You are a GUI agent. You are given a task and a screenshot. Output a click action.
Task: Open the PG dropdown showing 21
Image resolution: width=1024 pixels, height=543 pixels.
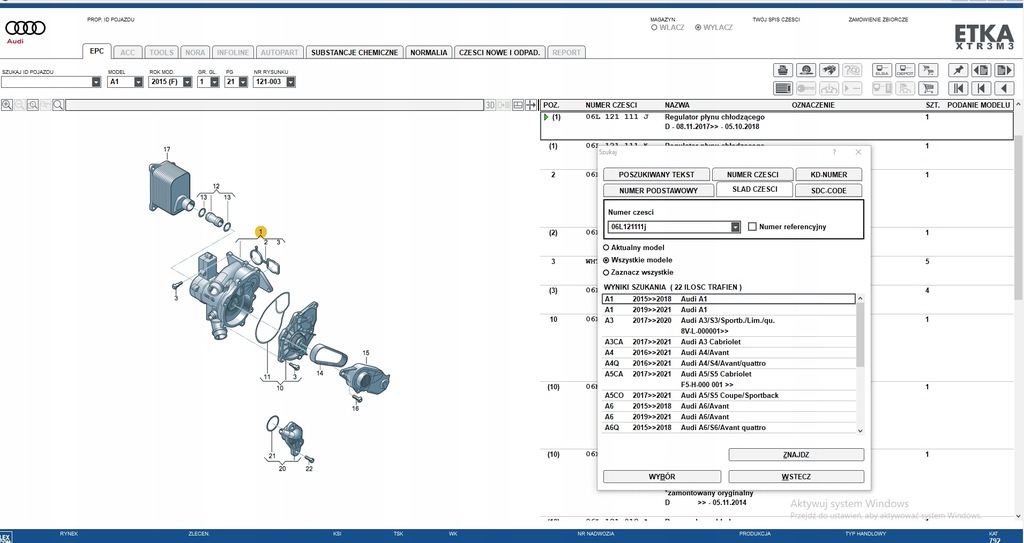[243, 82]
